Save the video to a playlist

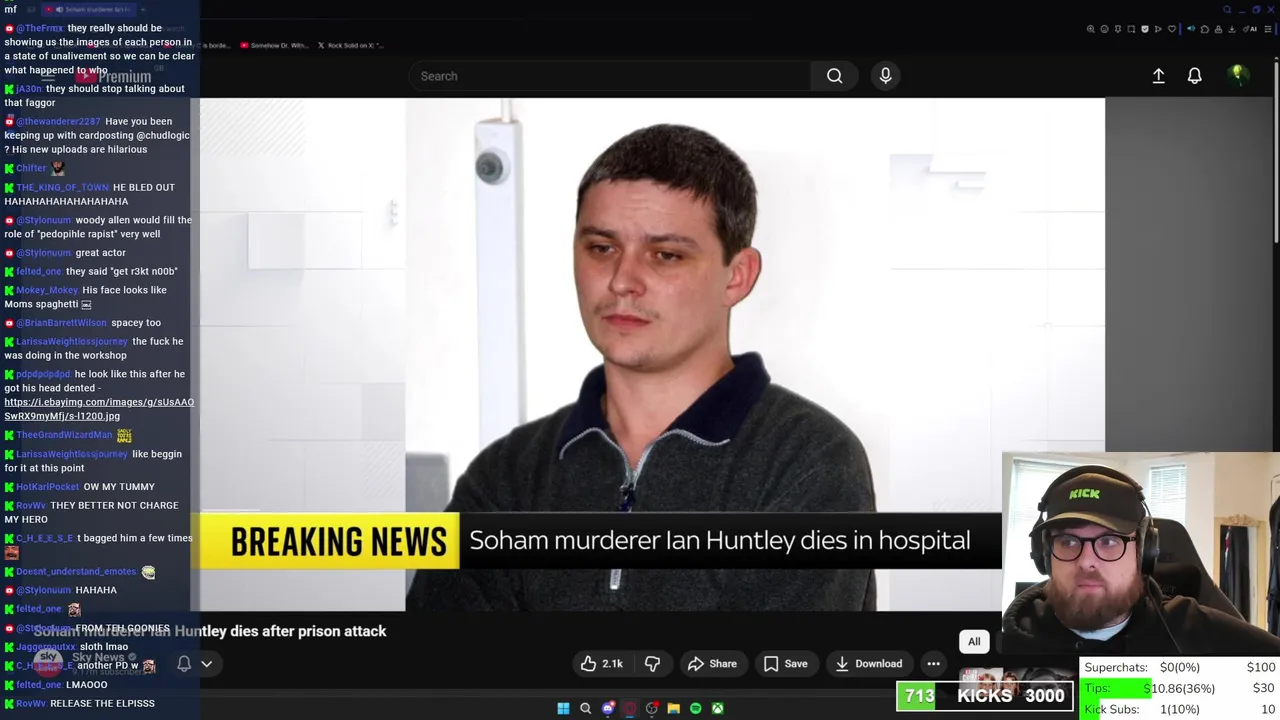coord(785,664)
